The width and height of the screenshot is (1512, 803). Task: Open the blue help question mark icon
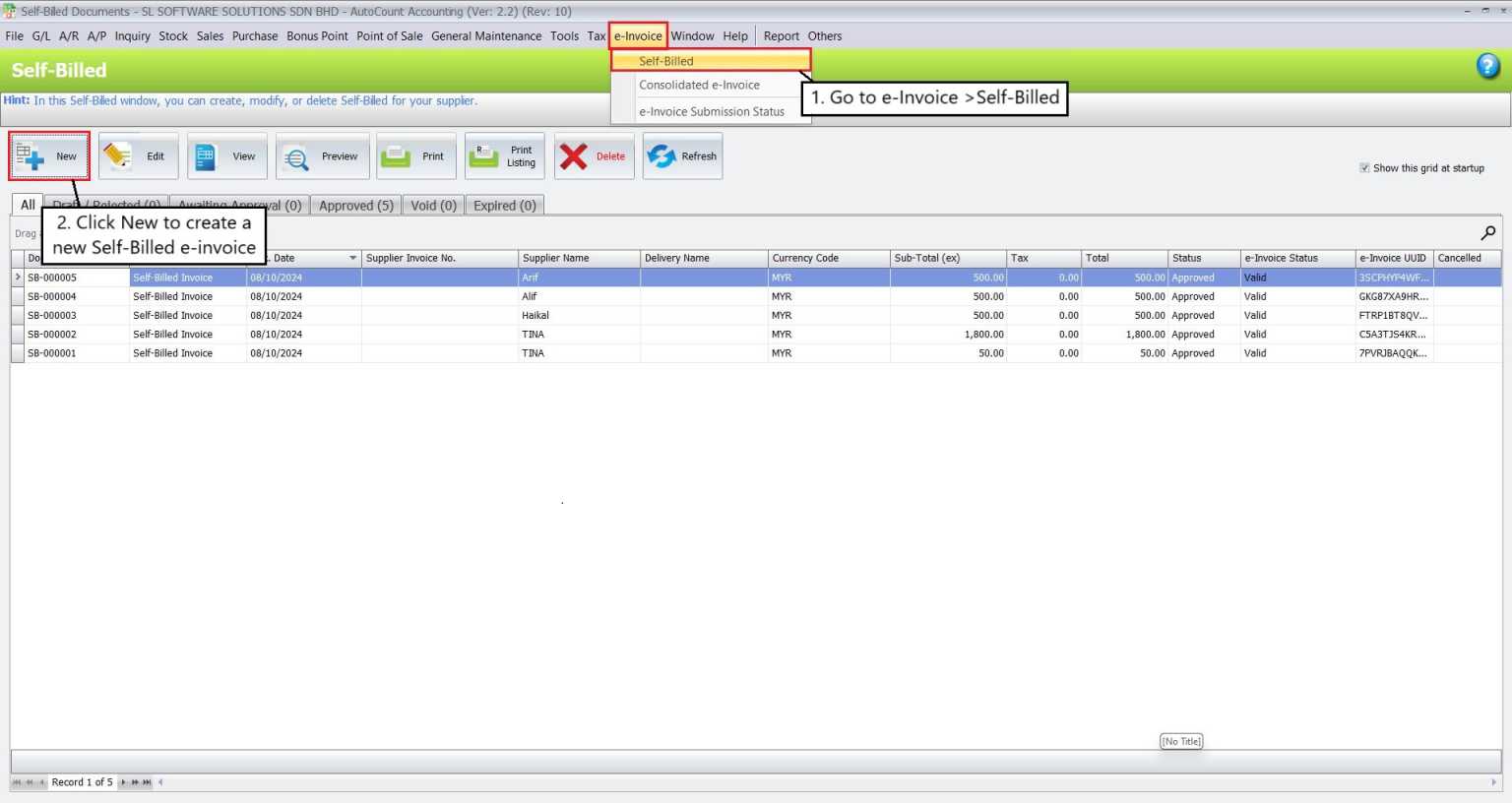tap(1488, 66)
